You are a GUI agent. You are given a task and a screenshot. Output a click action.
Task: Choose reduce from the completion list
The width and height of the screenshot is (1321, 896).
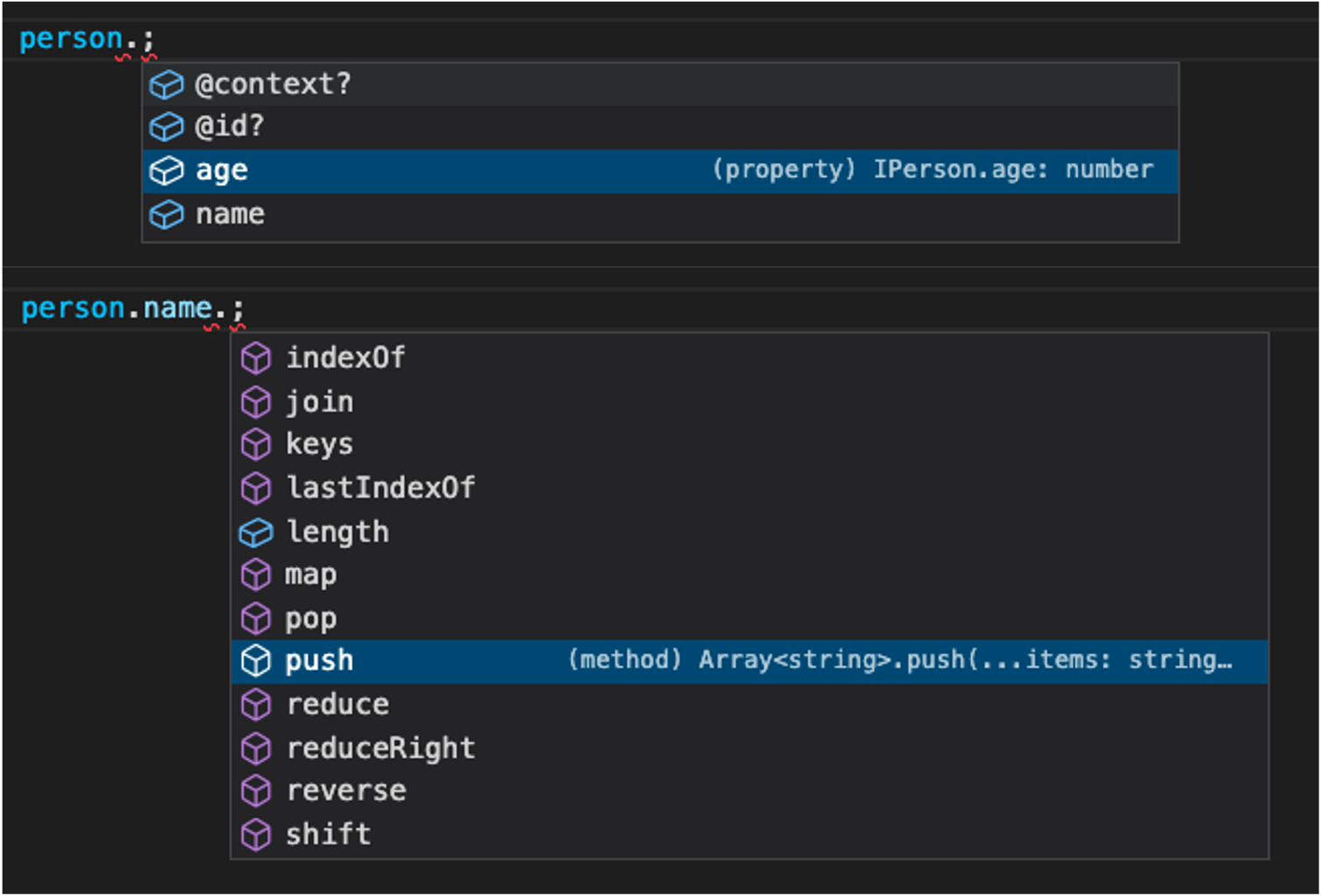point(337,705)
